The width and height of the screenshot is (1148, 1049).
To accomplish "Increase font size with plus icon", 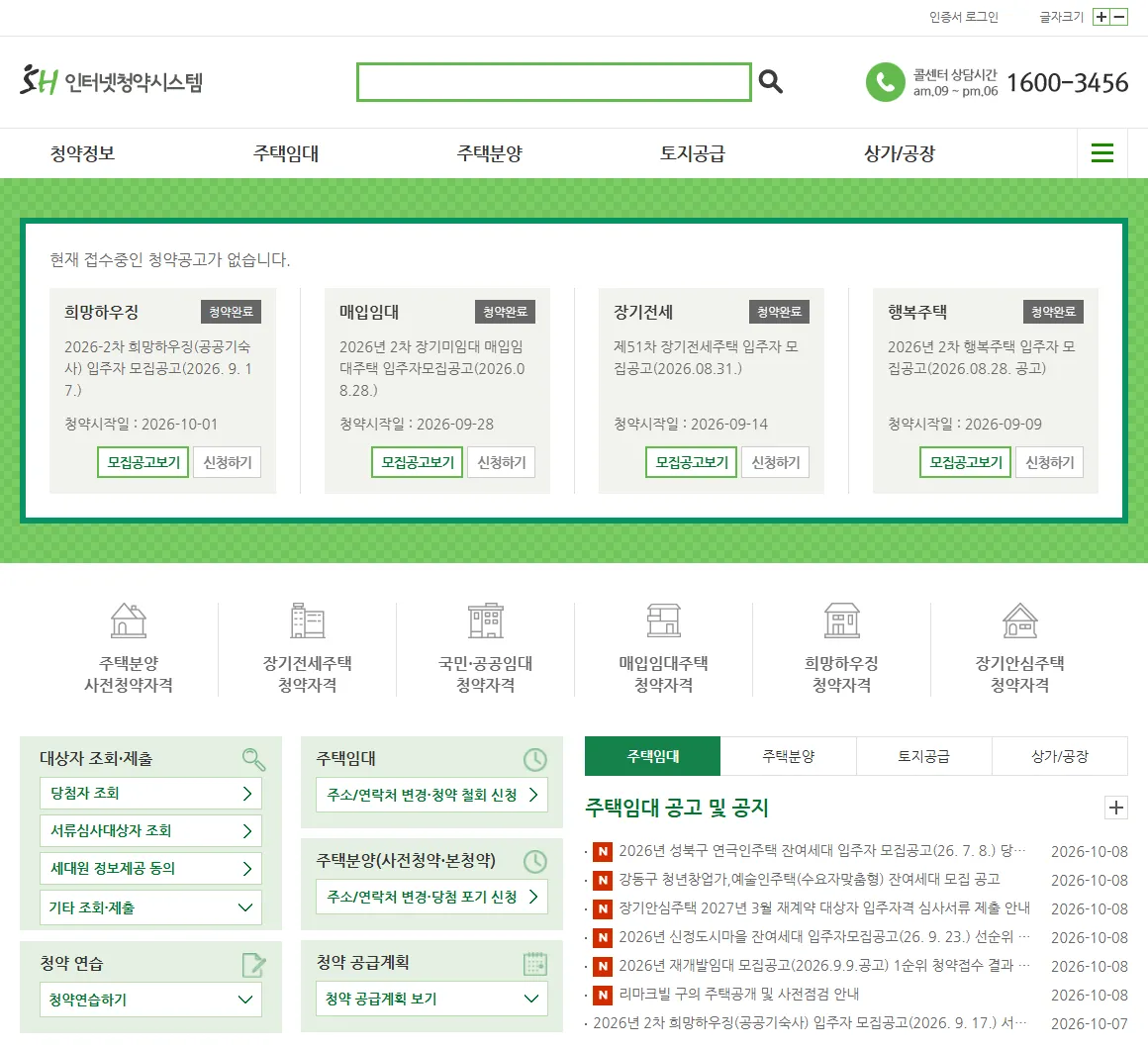I will [x=1101, y=17].
